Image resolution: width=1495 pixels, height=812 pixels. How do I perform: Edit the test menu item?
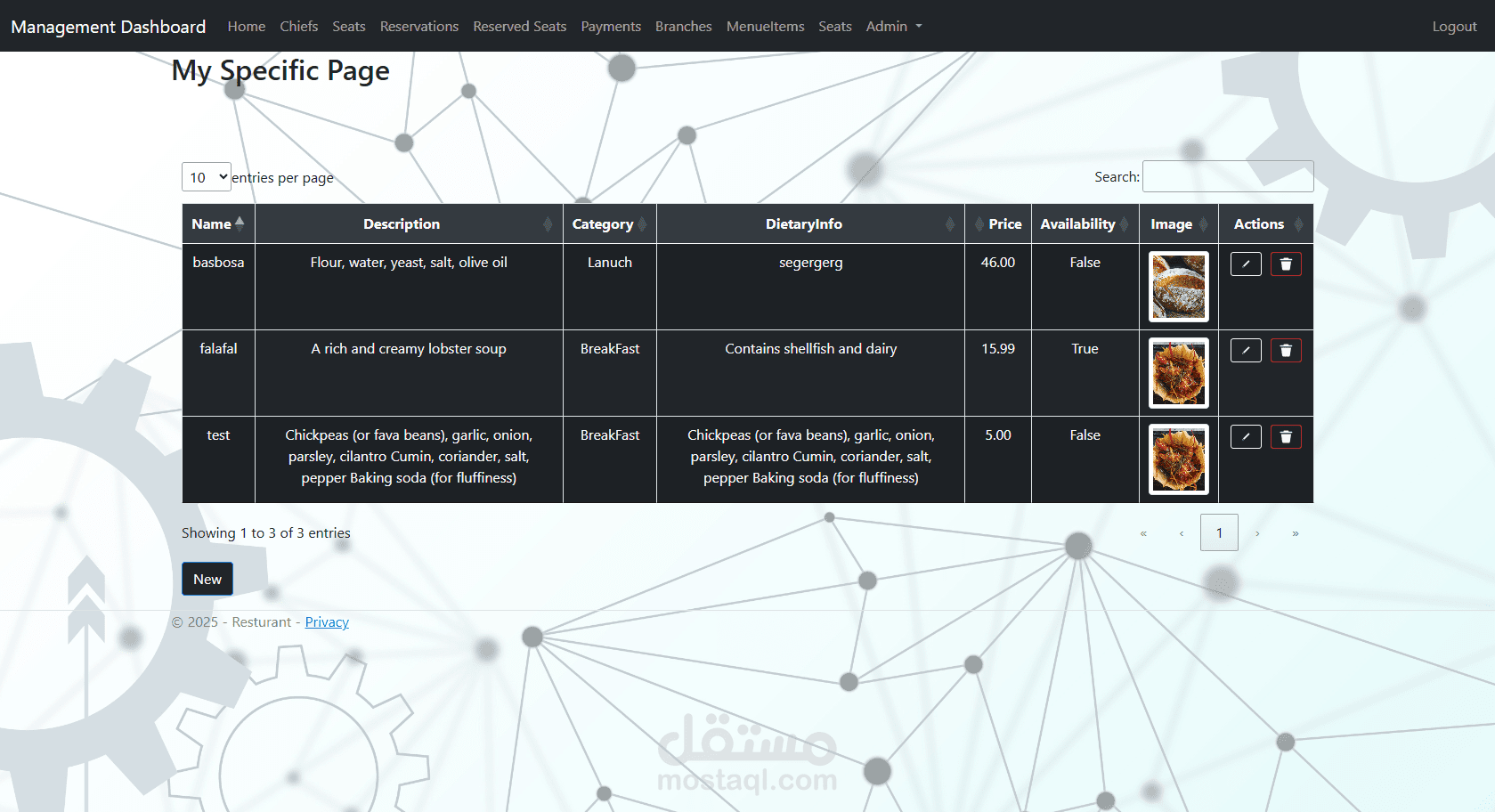coord(1246,436)
